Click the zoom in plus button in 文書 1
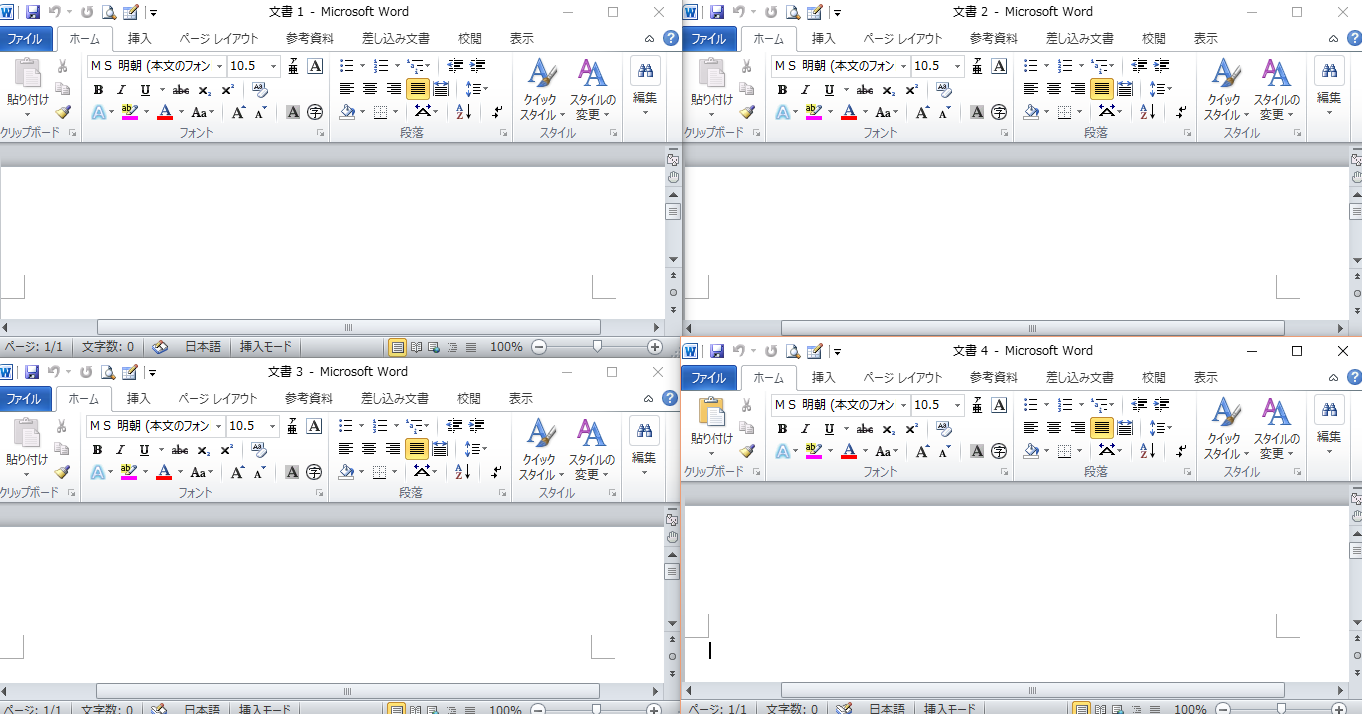The width and height of the screenshot is (1362, 714). pos(655,347)
